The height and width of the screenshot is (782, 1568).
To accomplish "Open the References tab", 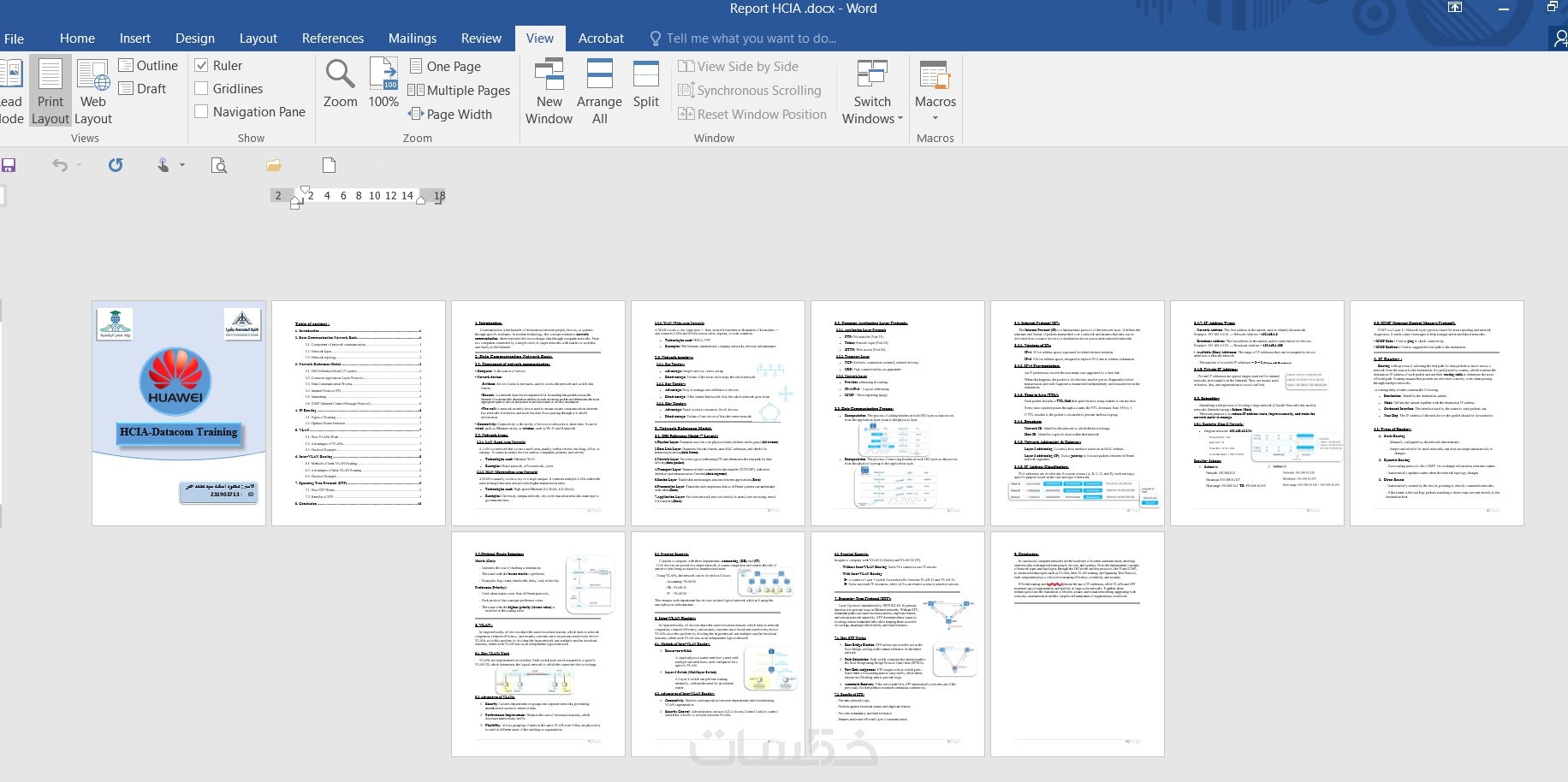I will point(333,39).
